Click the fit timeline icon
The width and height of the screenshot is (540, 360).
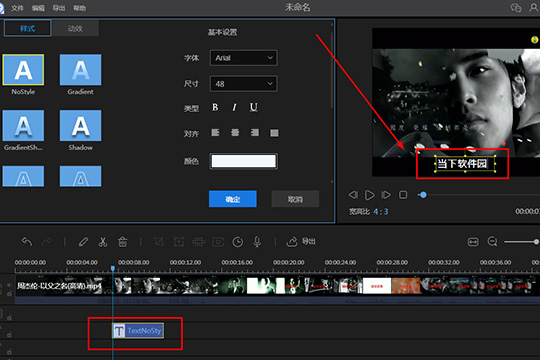473,242
